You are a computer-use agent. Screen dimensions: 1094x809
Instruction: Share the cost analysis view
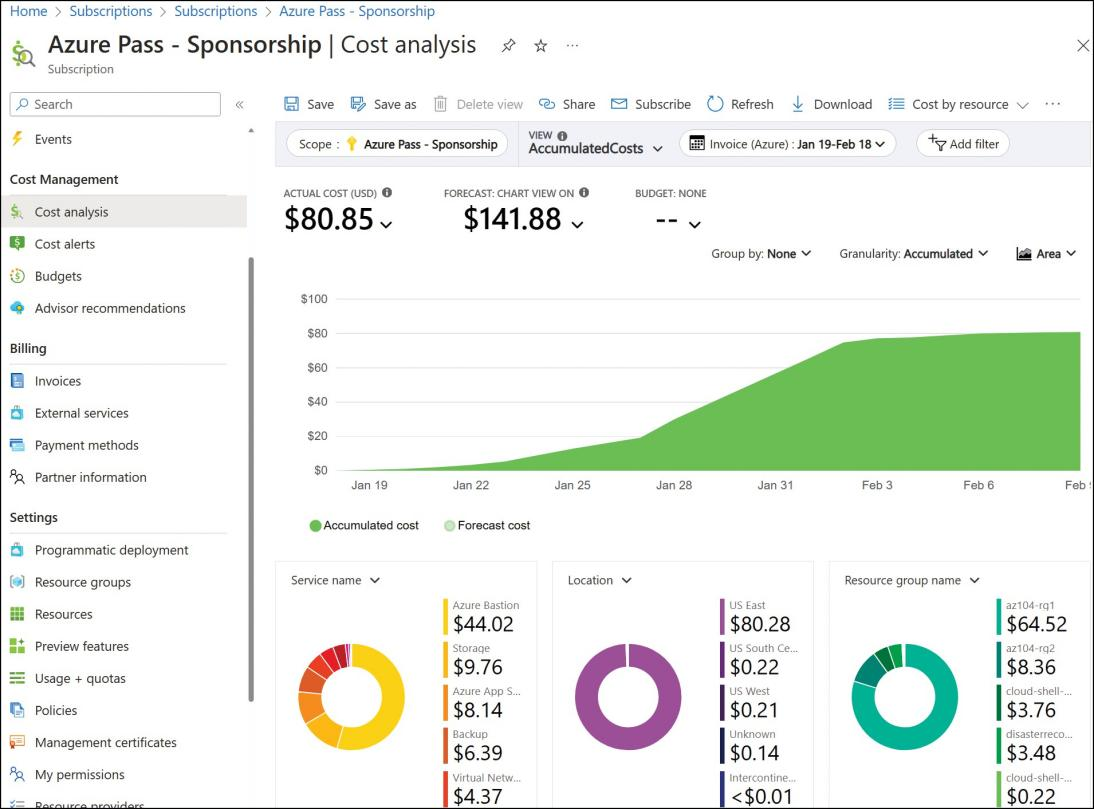[567, 104]
